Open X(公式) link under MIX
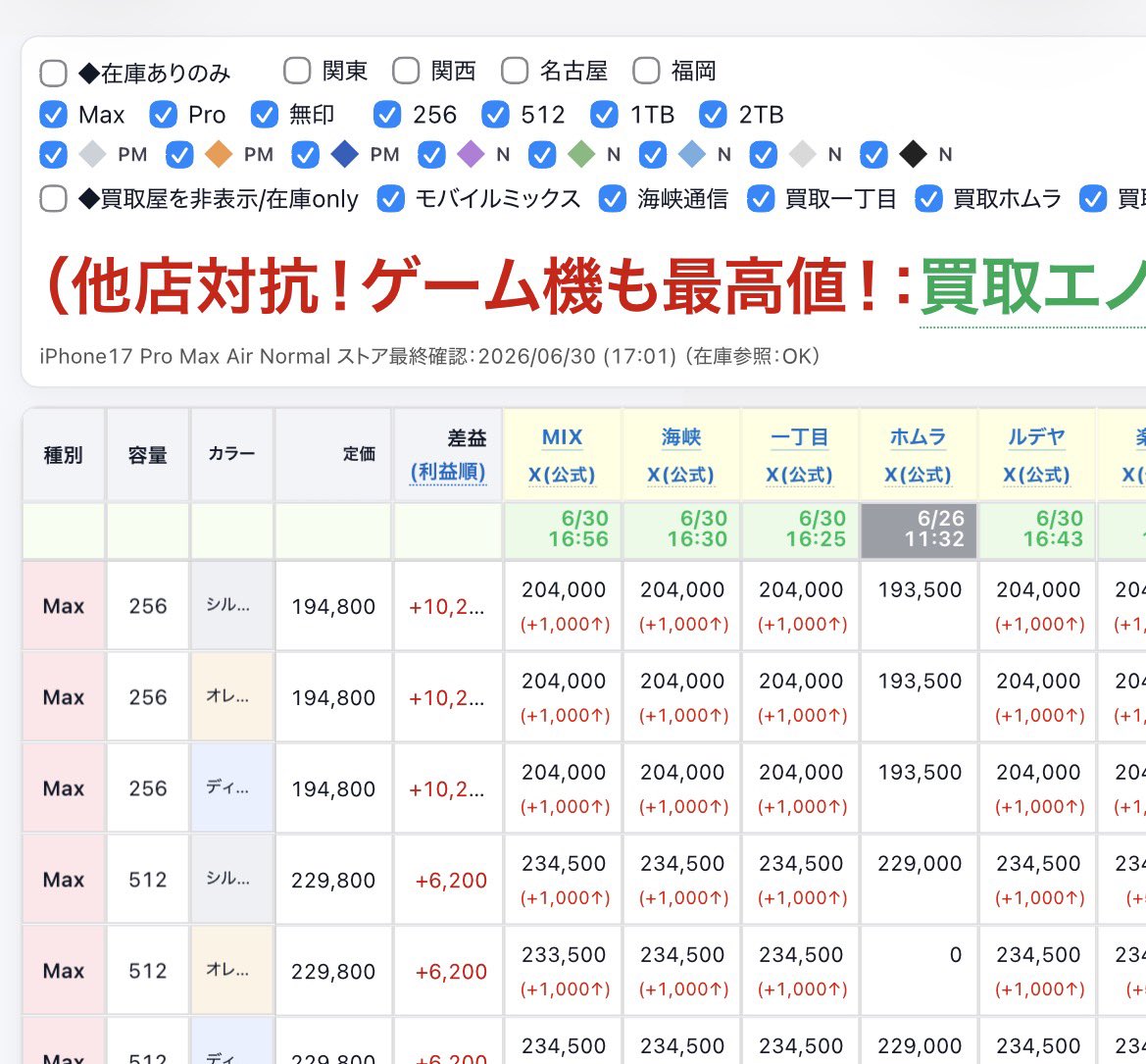The width and height of the screenshot is (1146, 1064). pyautogui.click(x=562, y=475)
